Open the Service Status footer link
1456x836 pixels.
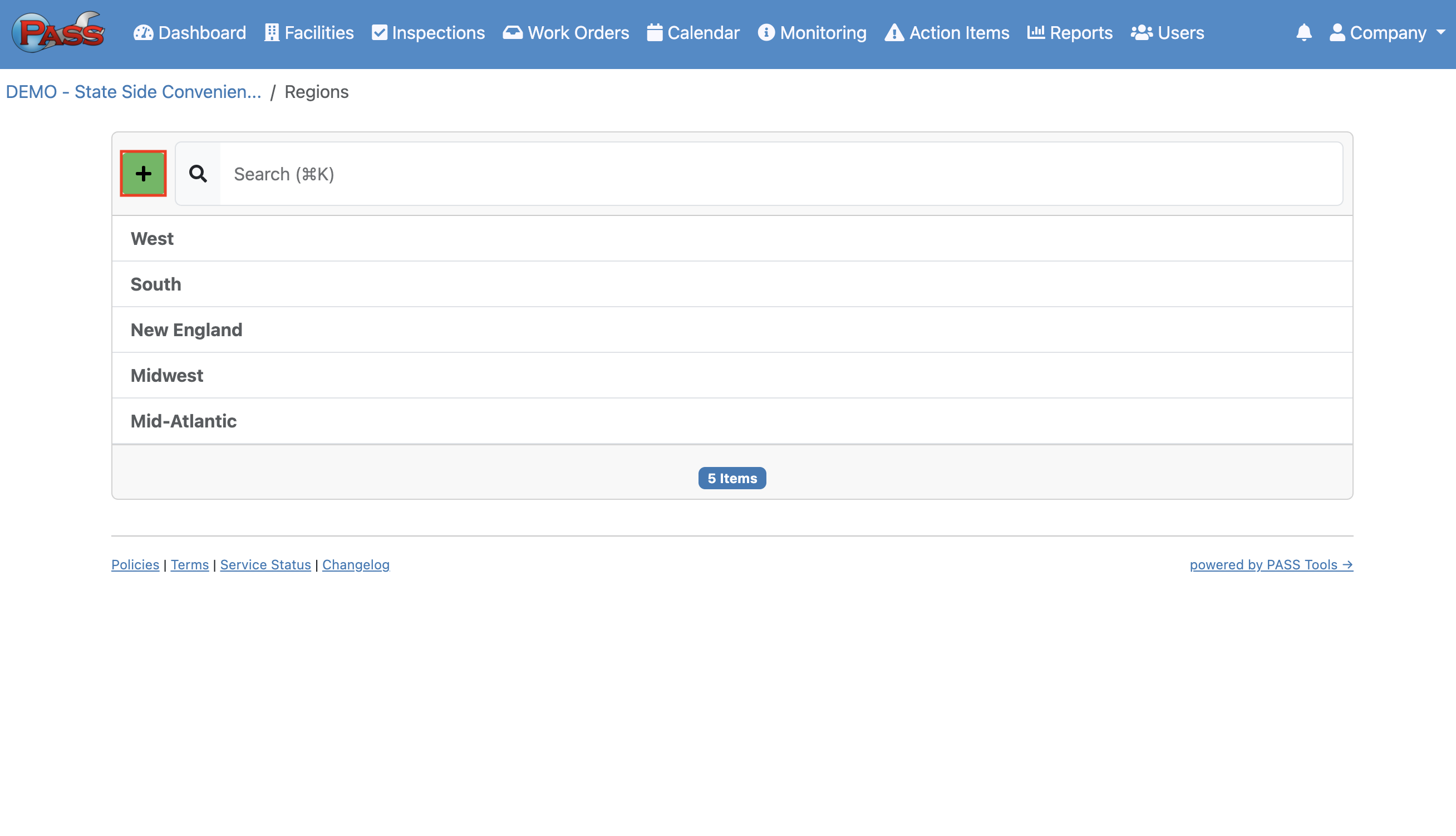tap(265, 564)
